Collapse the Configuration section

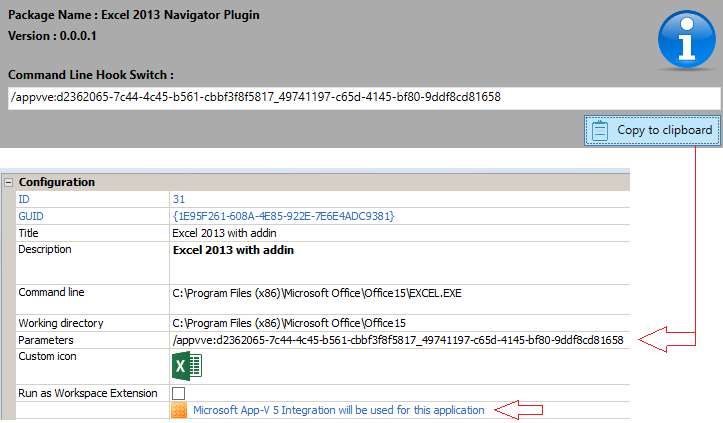9,183
